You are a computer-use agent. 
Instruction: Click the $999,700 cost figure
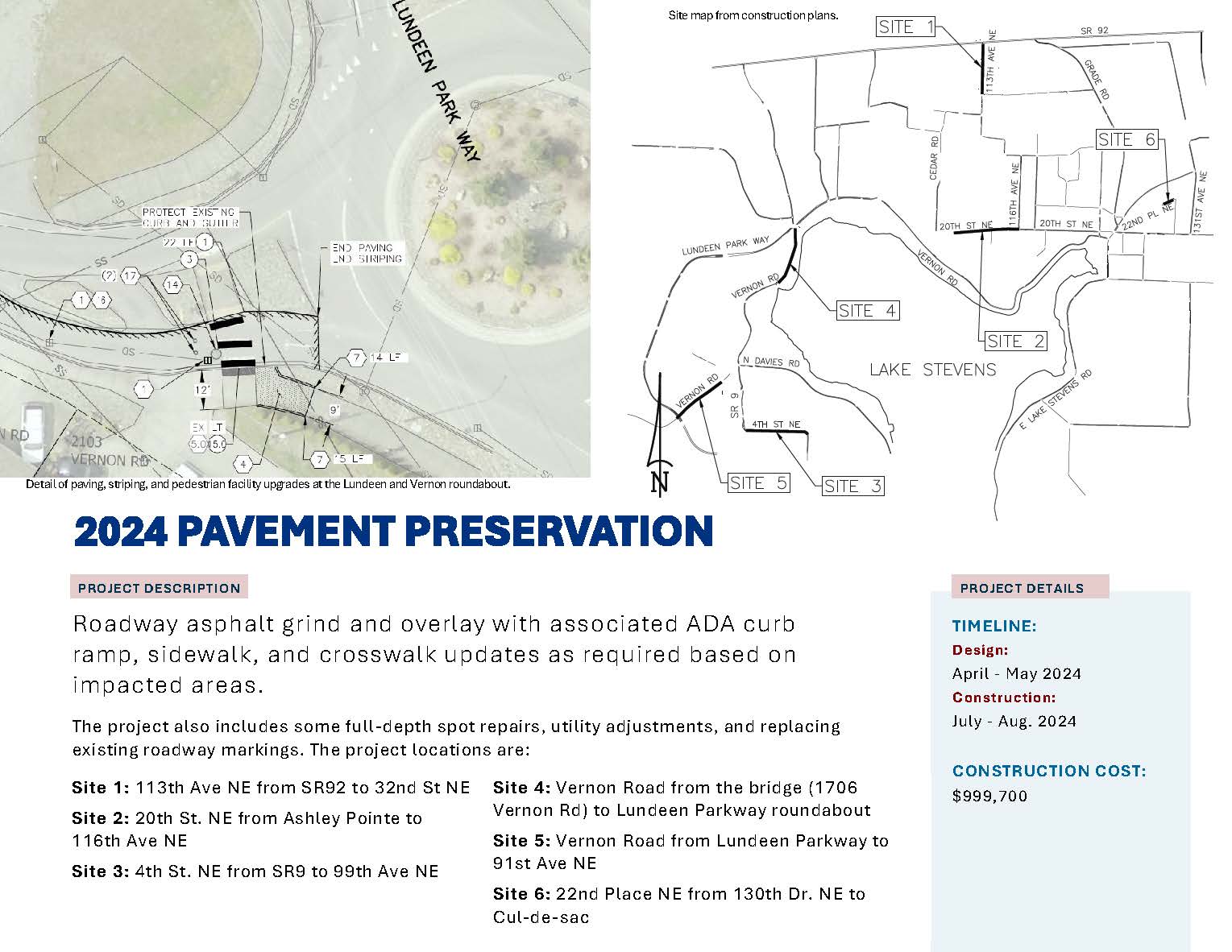point(988,797)
